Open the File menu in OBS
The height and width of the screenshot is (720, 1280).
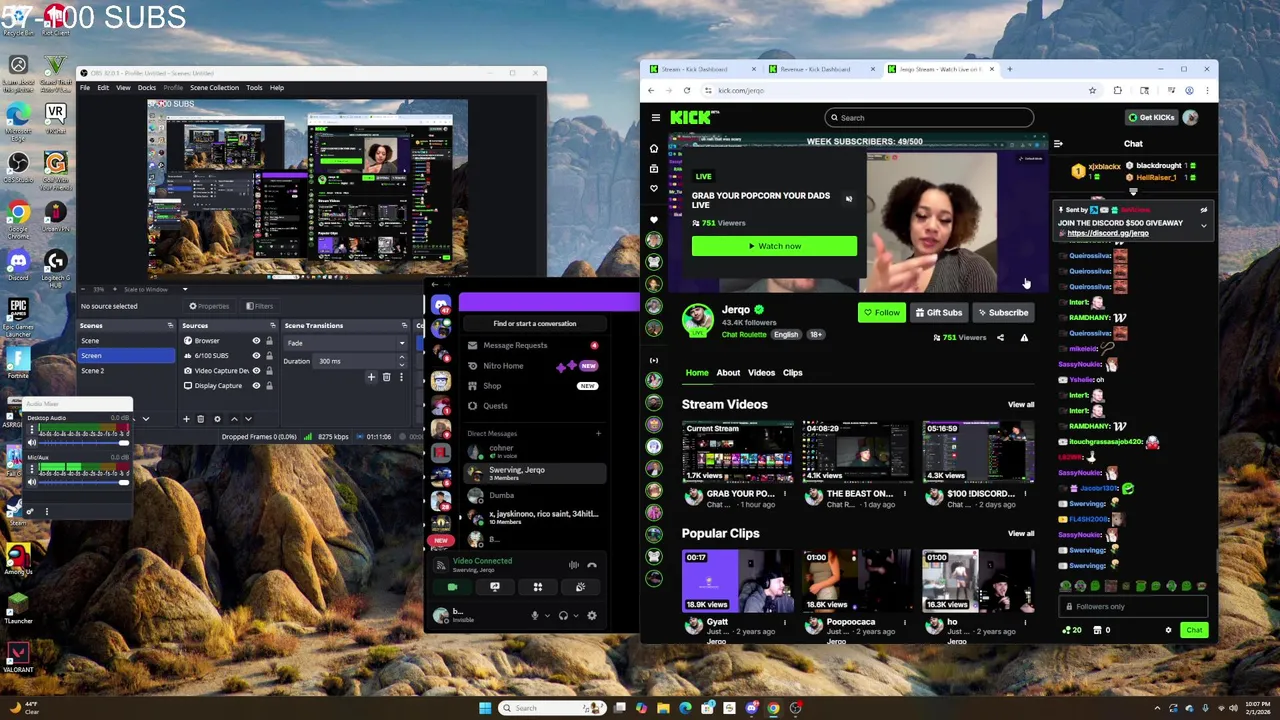click(x=85, y=88)
